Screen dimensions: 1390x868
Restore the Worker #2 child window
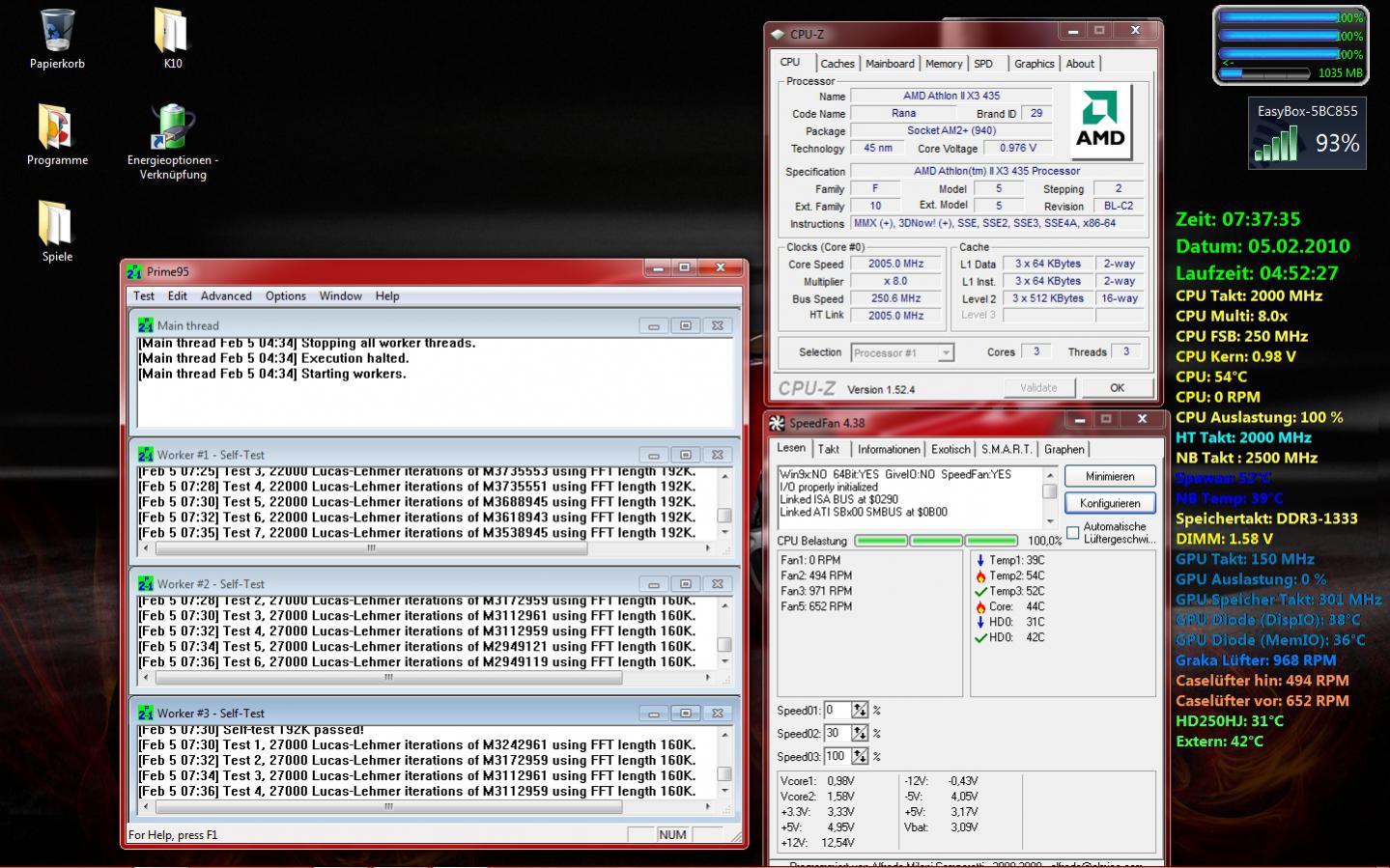click(x=686, y=585)
